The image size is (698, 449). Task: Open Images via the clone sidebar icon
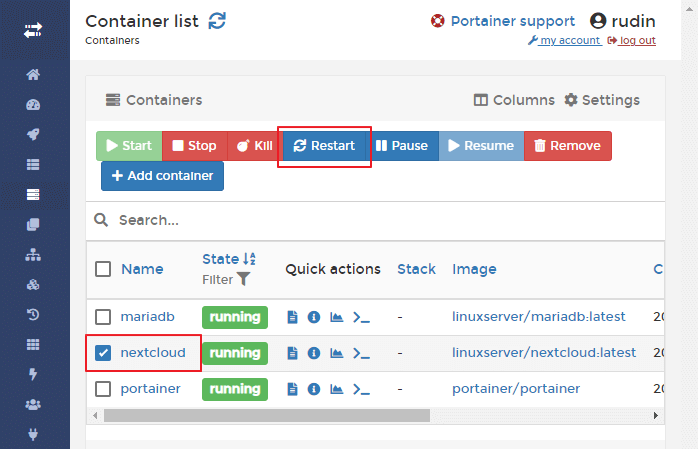coord(33,224)
